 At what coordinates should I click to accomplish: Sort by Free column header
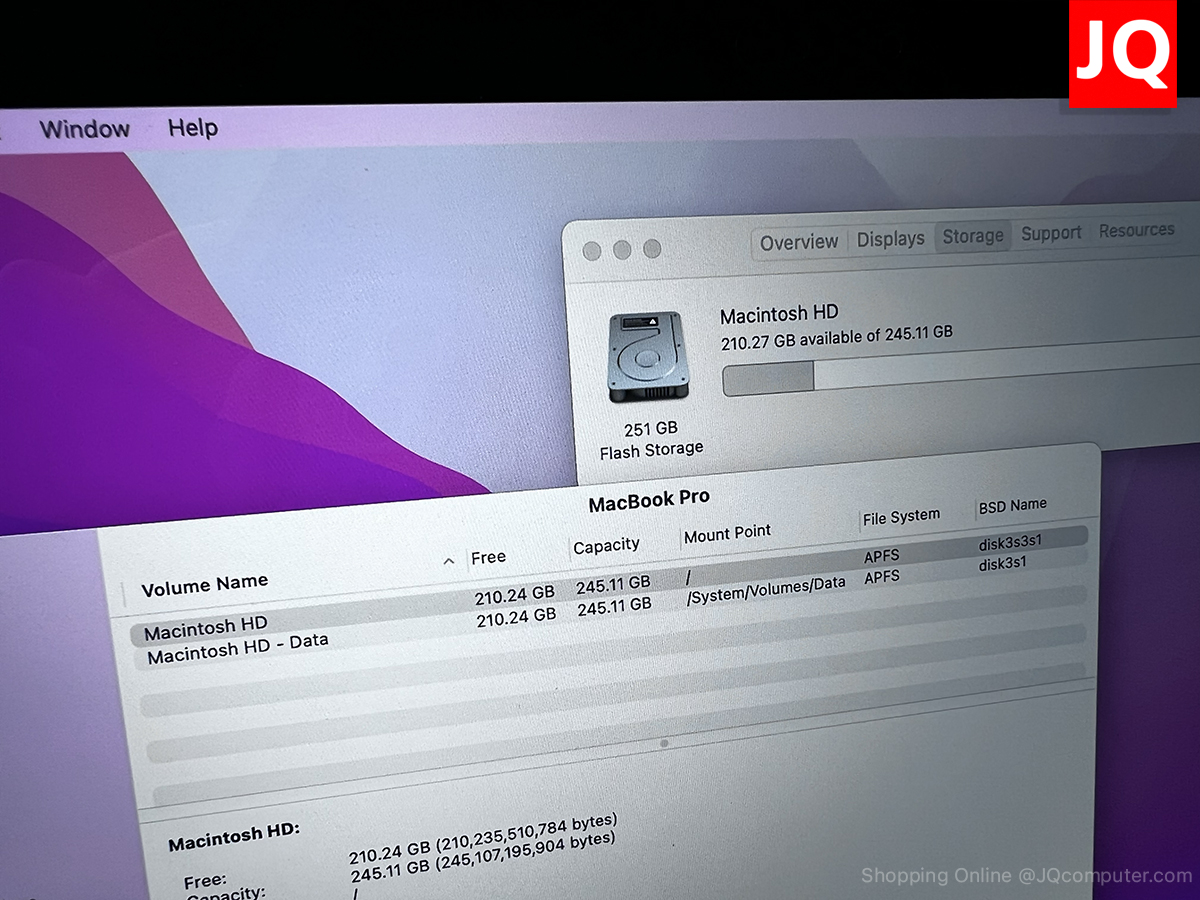[489, 557]
